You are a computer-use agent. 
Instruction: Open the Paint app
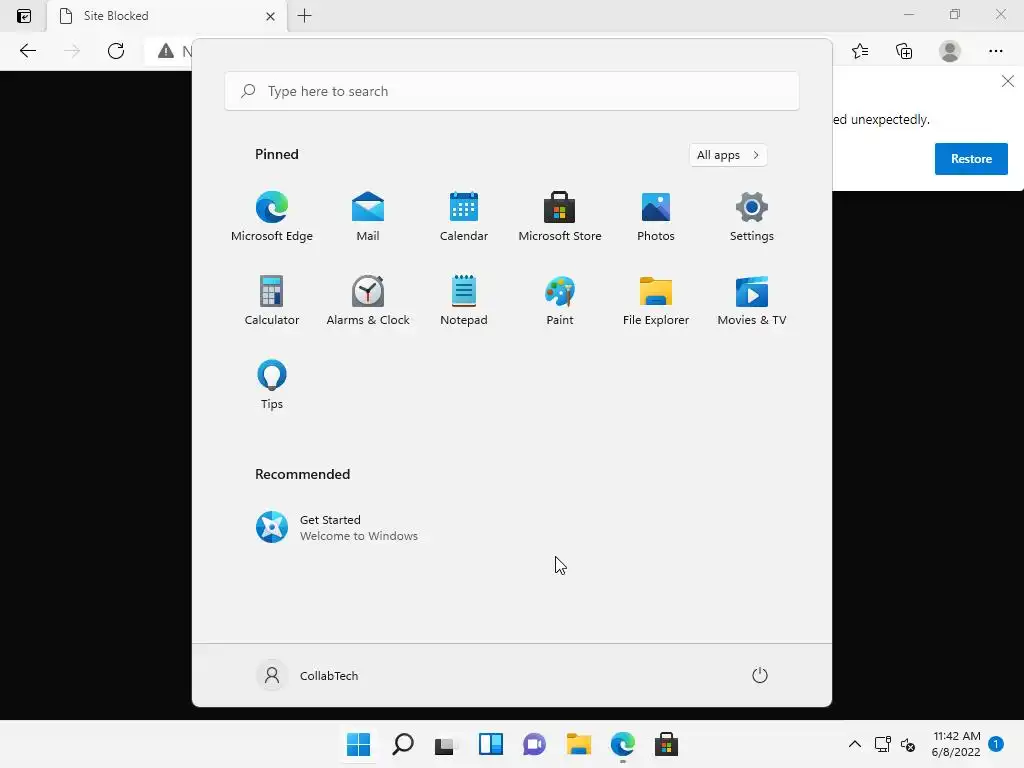(x=560, y=300)
